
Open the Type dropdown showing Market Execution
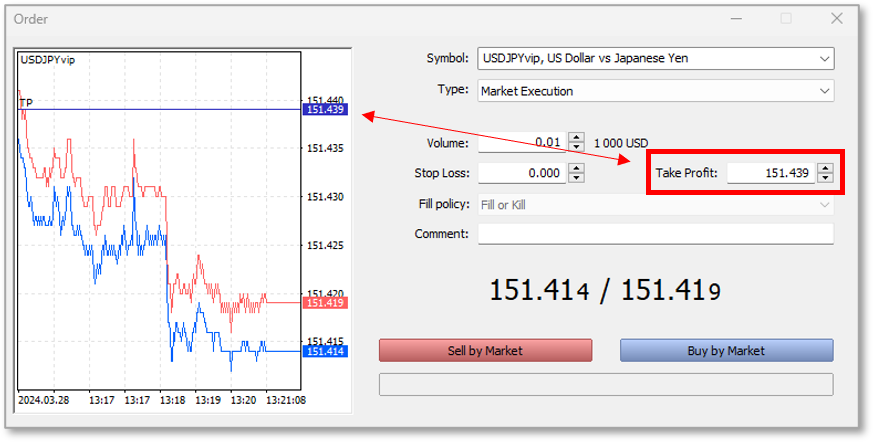pyautogui.click(x=655, y=91)
